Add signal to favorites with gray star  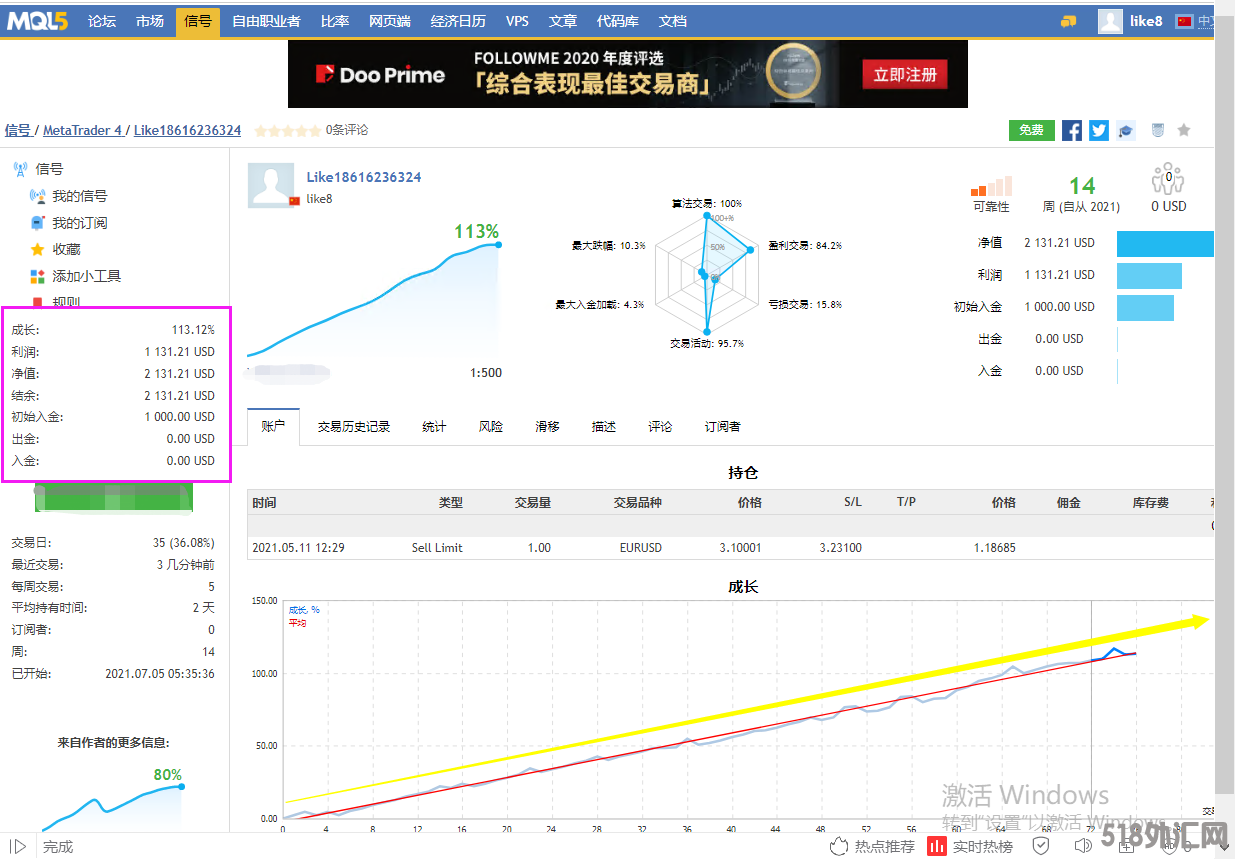point(1184,130)
